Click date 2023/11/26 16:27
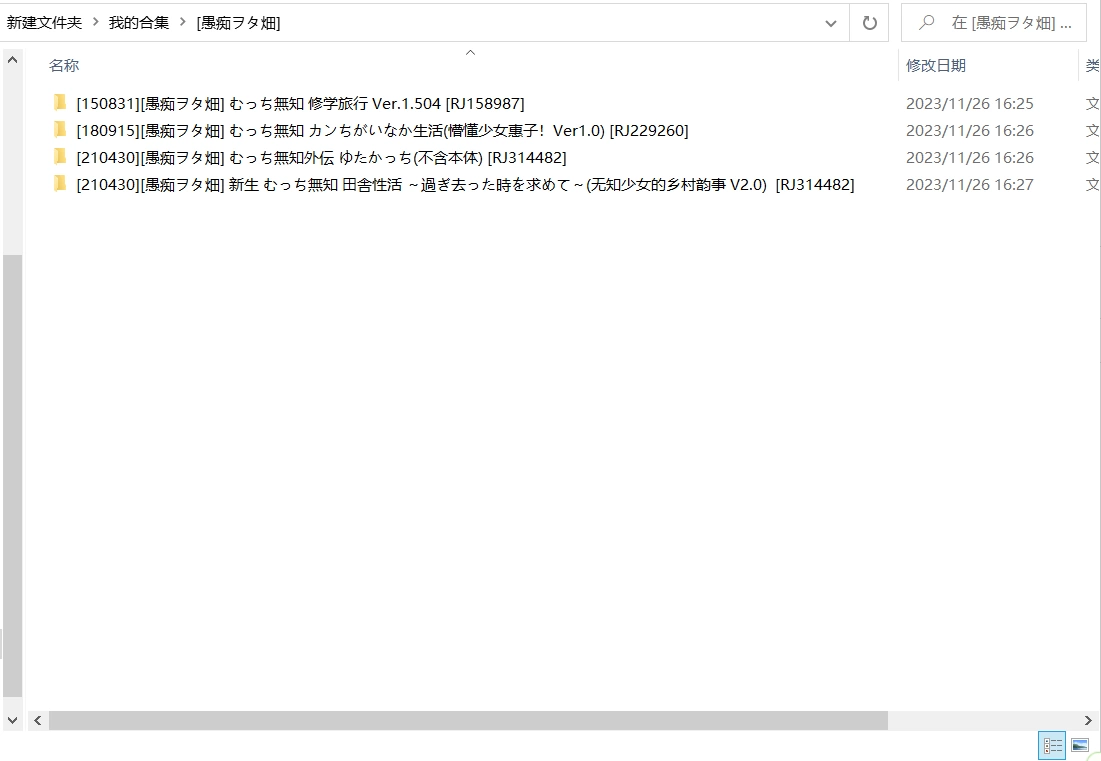This screenshot has height=761, width=1101. pos(970,185)
